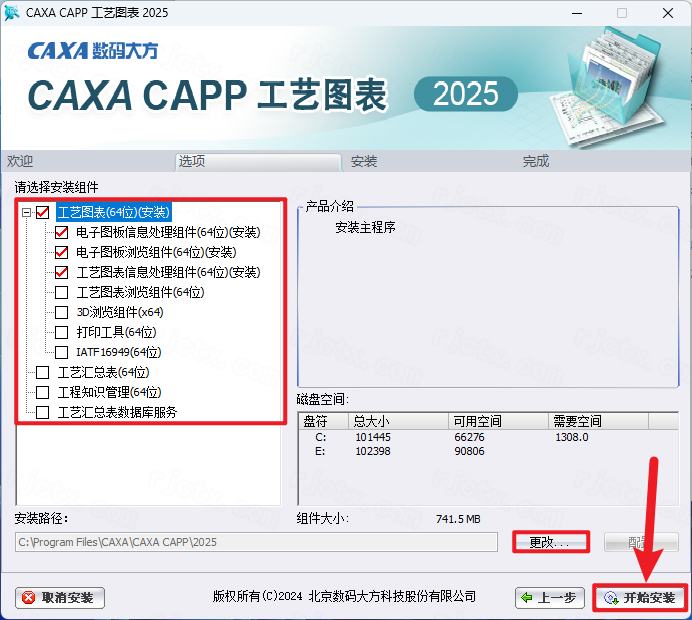Click the start install disc icon
This screenshot has width=692, height=620.
[609, 598]
